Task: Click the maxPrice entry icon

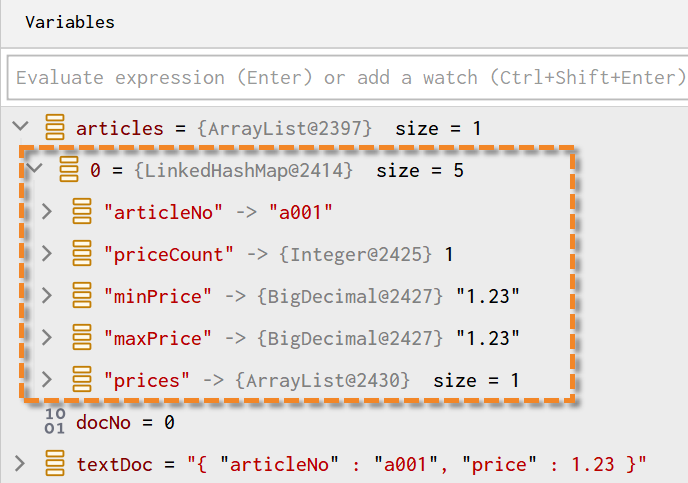Action: pyautogui.click(x=82, y=337)
